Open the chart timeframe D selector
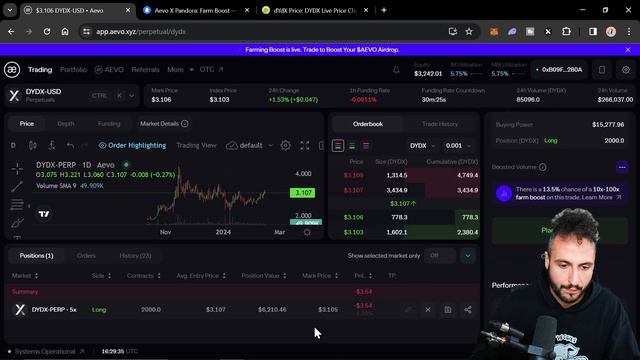This screenshot has height=360, width=640. click(x=13, y=145)
